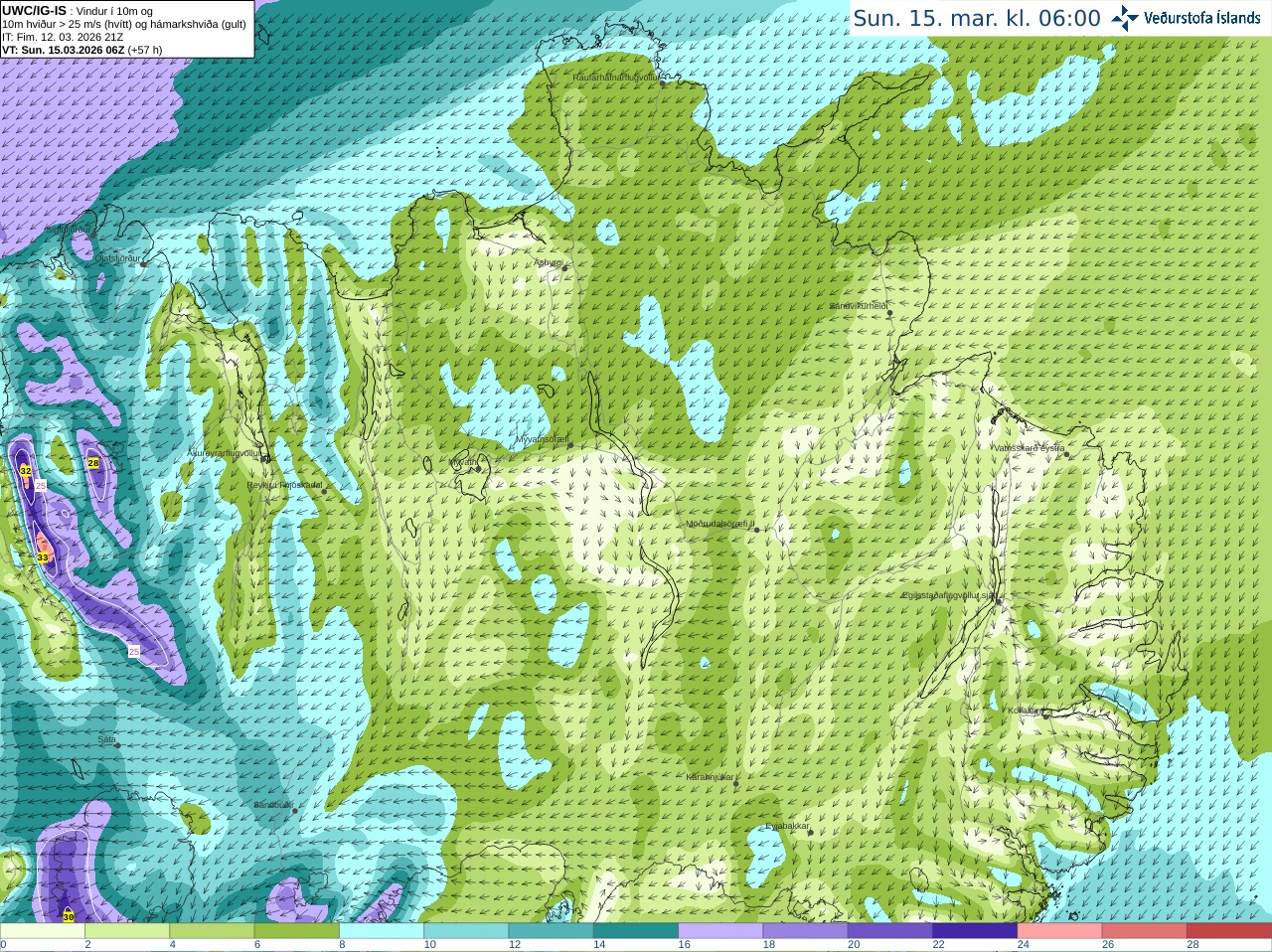Click the 'IT: Fim. 12. 03. 2026 21Z' line
Image resolution: width=1272 pixels, height=952 pixels.
coord(63,37)
